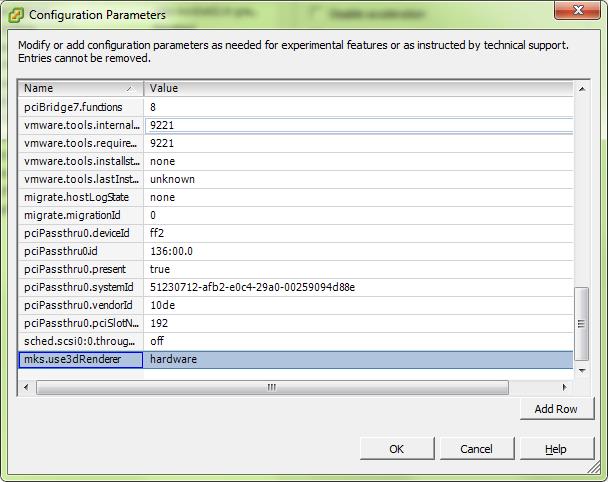
Task: Select the pciPassthru0.present name cell
Action: (81, 269)
